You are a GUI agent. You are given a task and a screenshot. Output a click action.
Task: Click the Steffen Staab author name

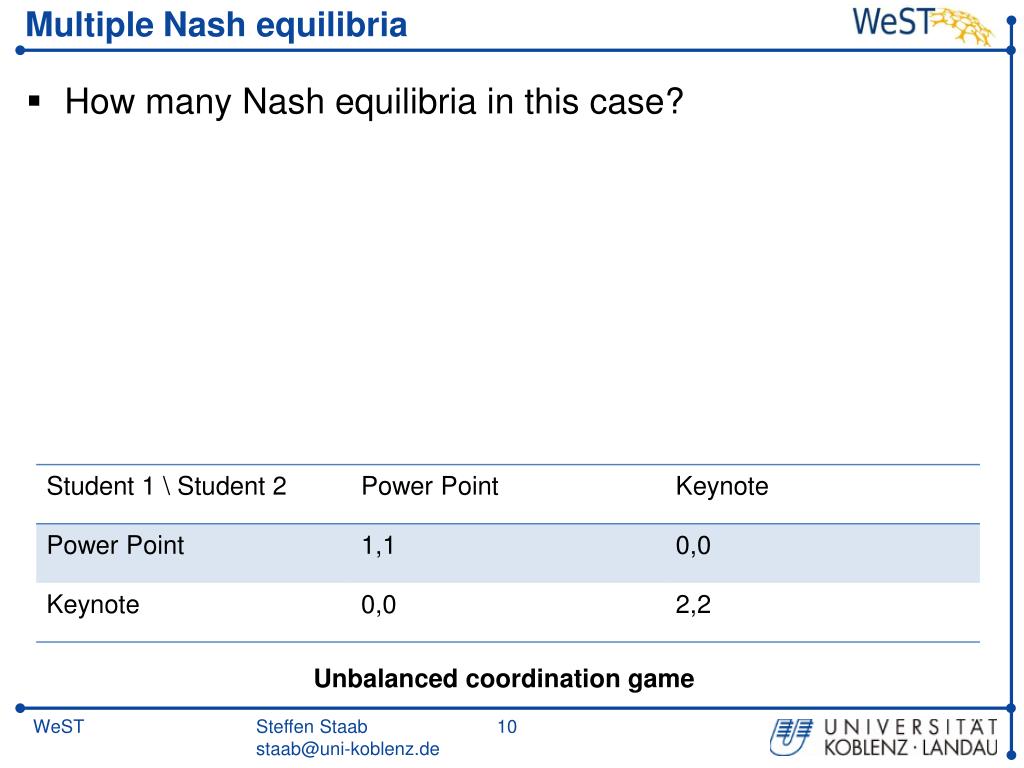(312, 726)
